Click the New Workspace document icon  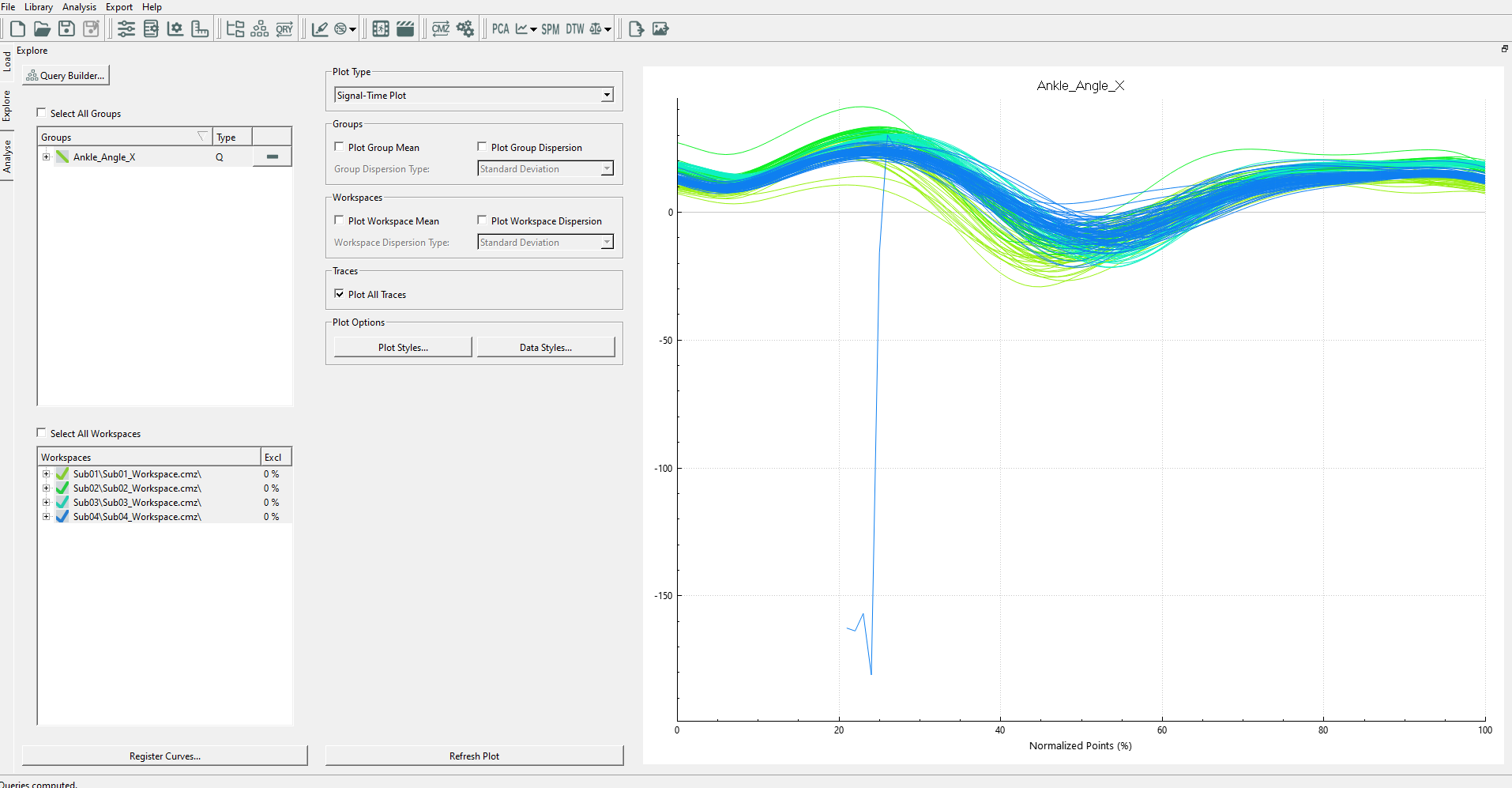pyautogui.click(x=17, y=29)
